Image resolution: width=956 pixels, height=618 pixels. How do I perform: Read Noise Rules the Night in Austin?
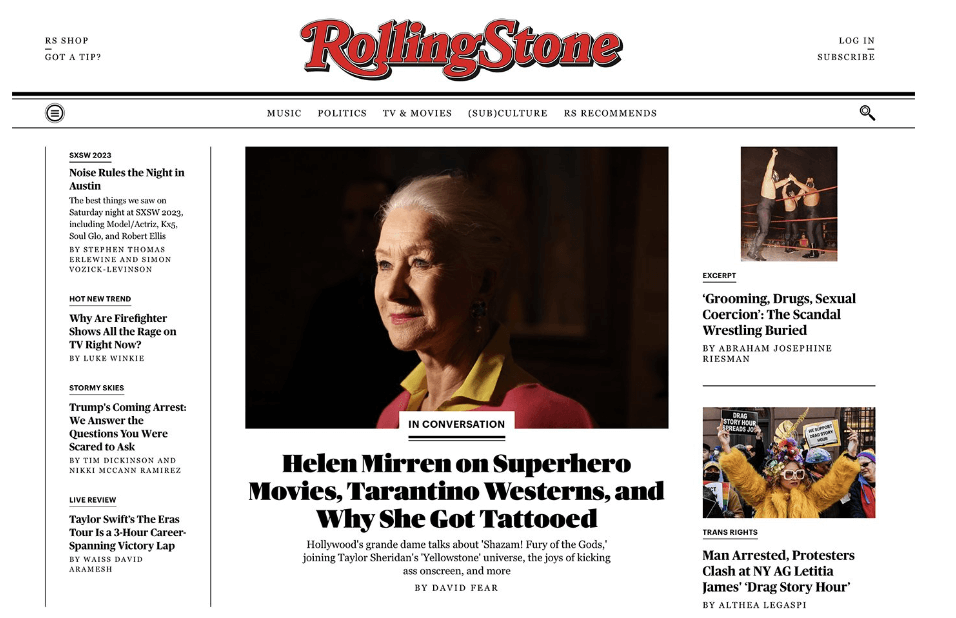coord(126,179)
